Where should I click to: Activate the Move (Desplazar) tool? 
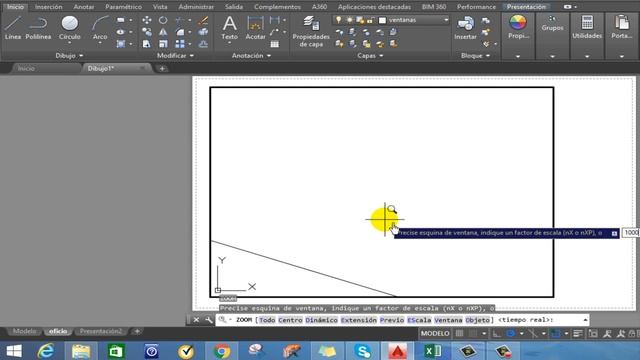click(147, 20)
